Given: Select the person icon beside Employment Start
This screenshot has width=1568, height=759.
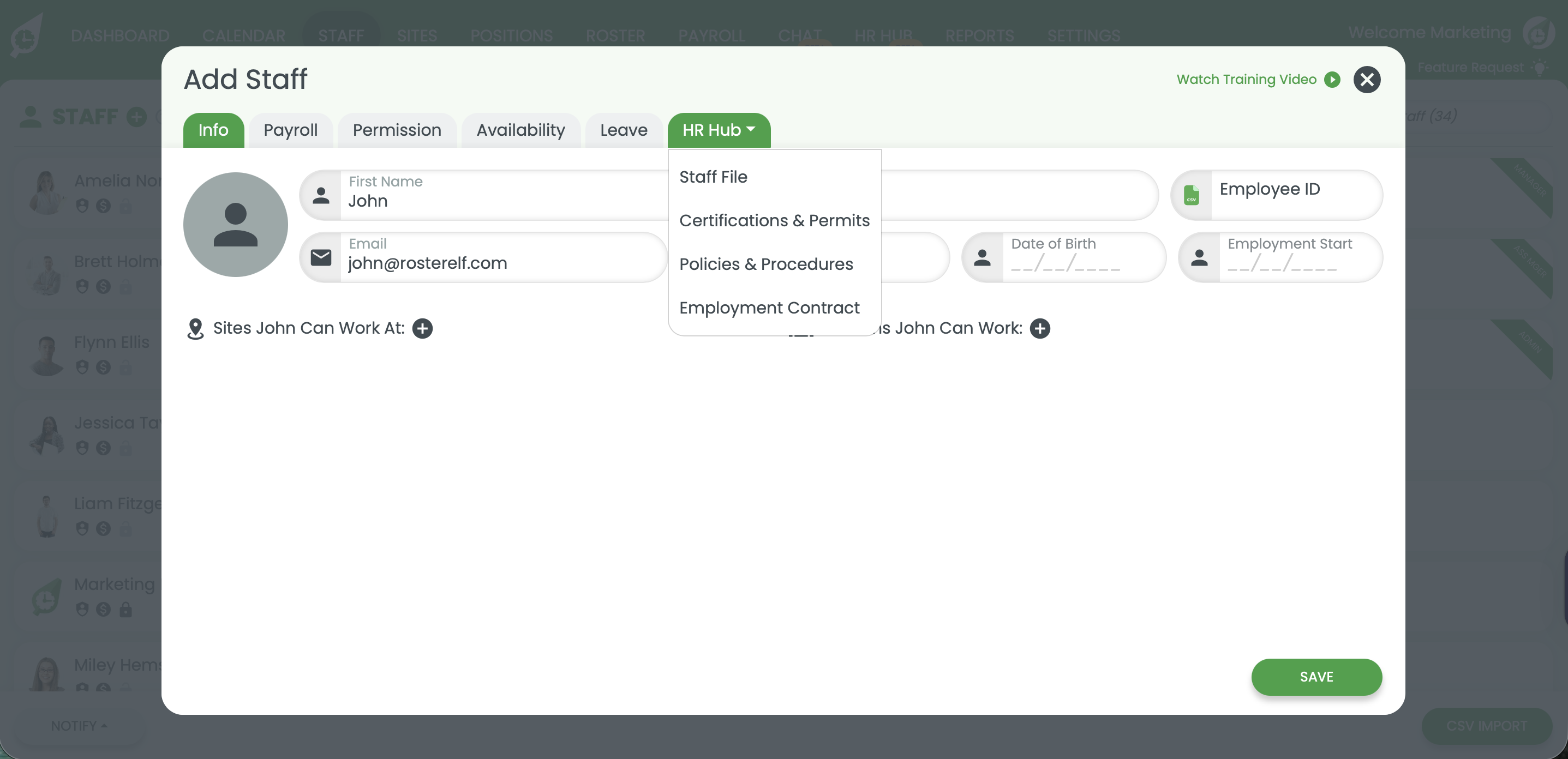Looking at the screenshot, I should point(1200,257).
